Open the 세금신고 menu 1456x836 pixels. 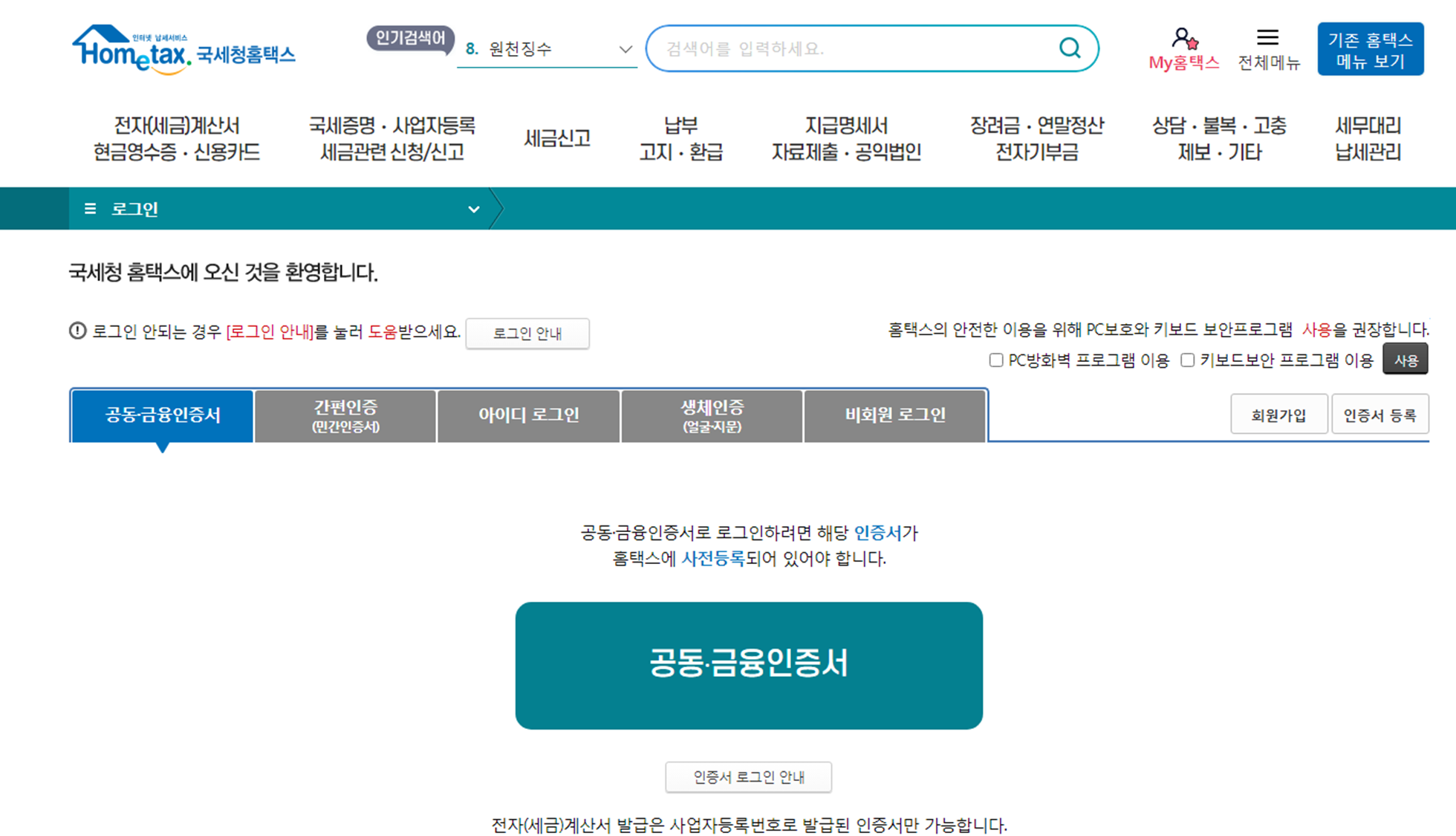pyautogui.click(x=556, y=138)
